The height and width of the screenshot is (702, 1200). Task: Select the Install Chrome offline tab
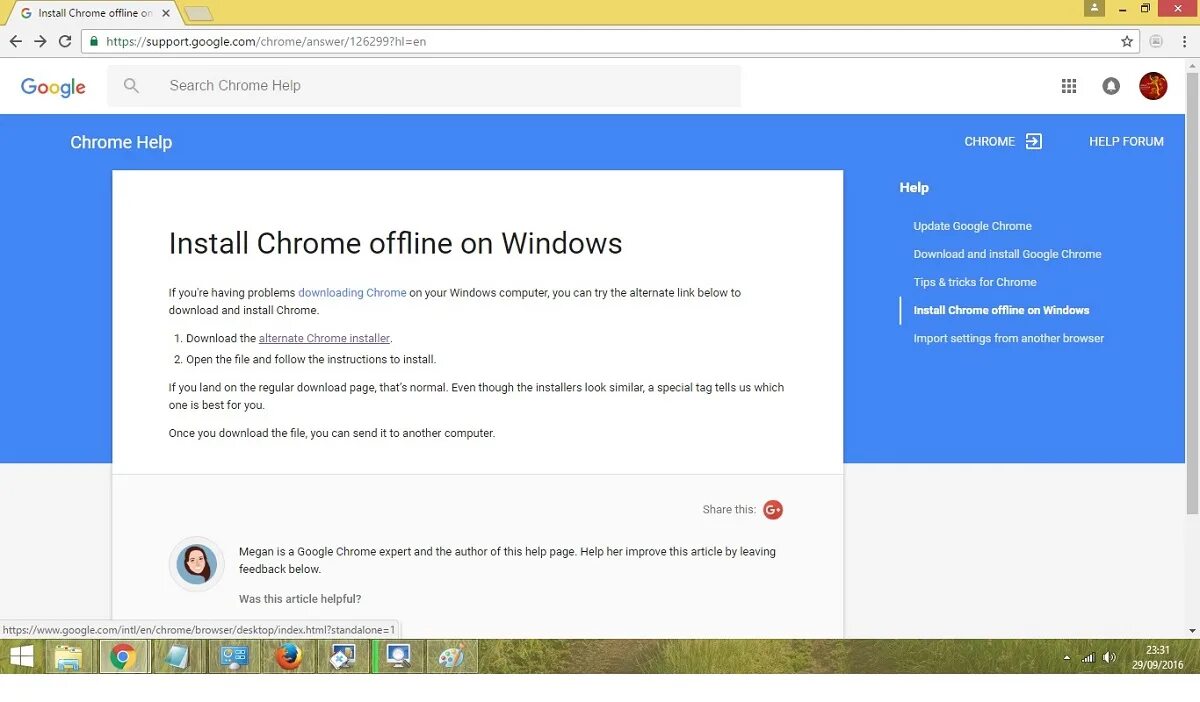(92, 13)
